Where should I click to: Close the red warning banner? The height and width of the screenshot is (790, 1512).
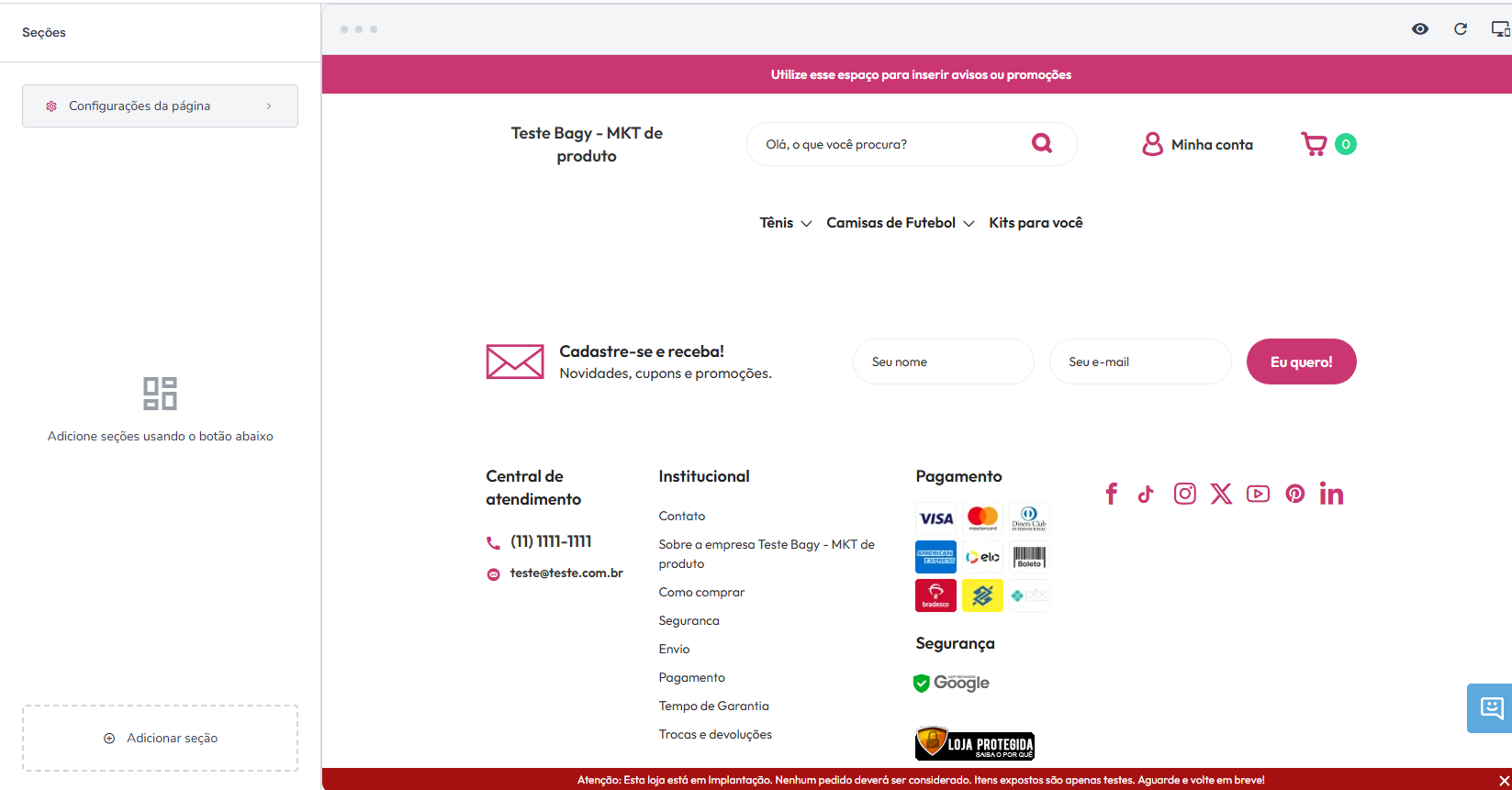point(1504,780)
